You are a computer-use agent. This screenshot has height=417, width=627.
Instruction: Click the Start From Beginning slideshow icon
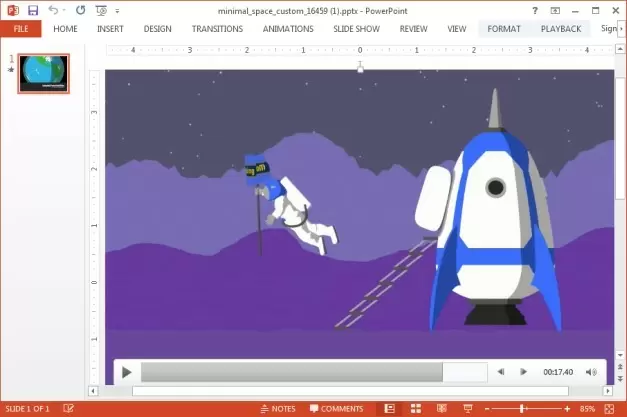102,9
